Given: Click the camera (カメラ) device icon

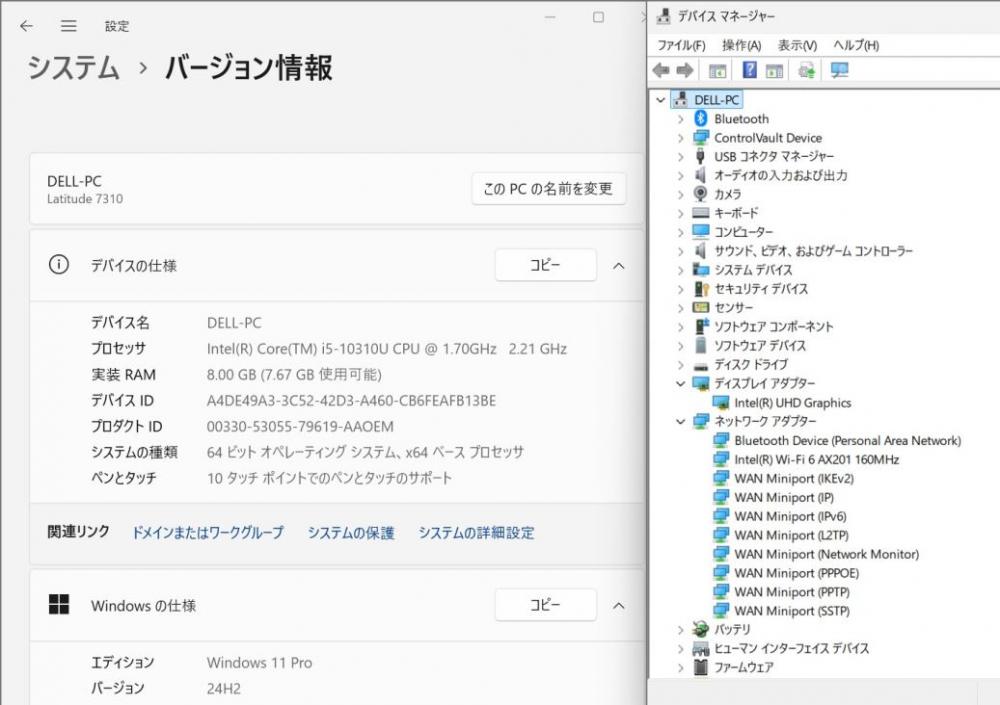Looking at the screenshot, I should coord(701,194).
